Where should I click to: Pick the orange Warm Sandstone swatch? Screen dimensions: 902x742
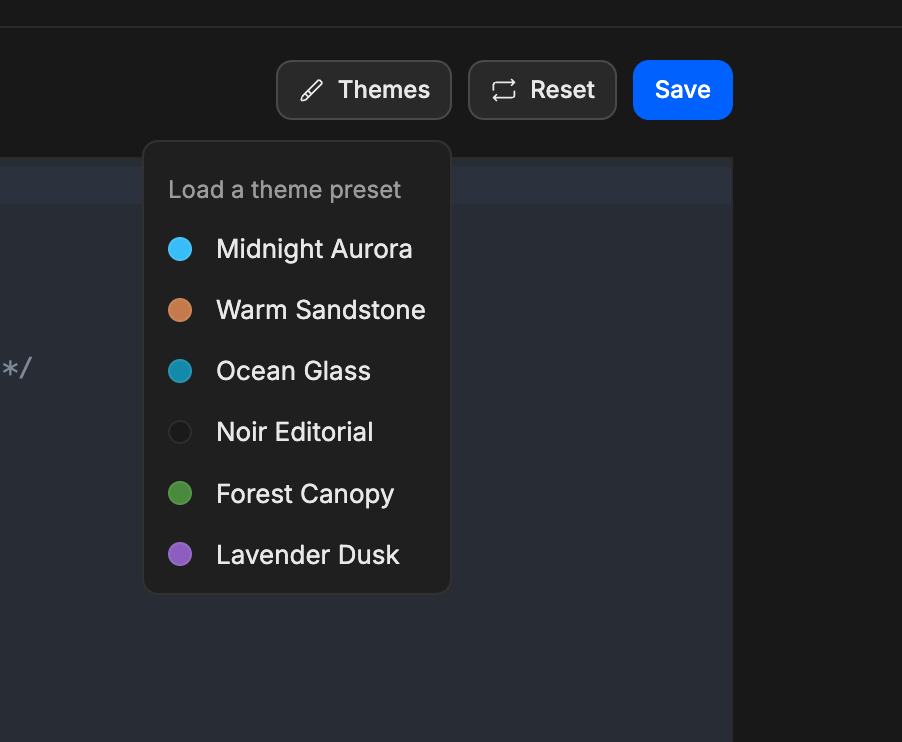click(x=180, y=310)
